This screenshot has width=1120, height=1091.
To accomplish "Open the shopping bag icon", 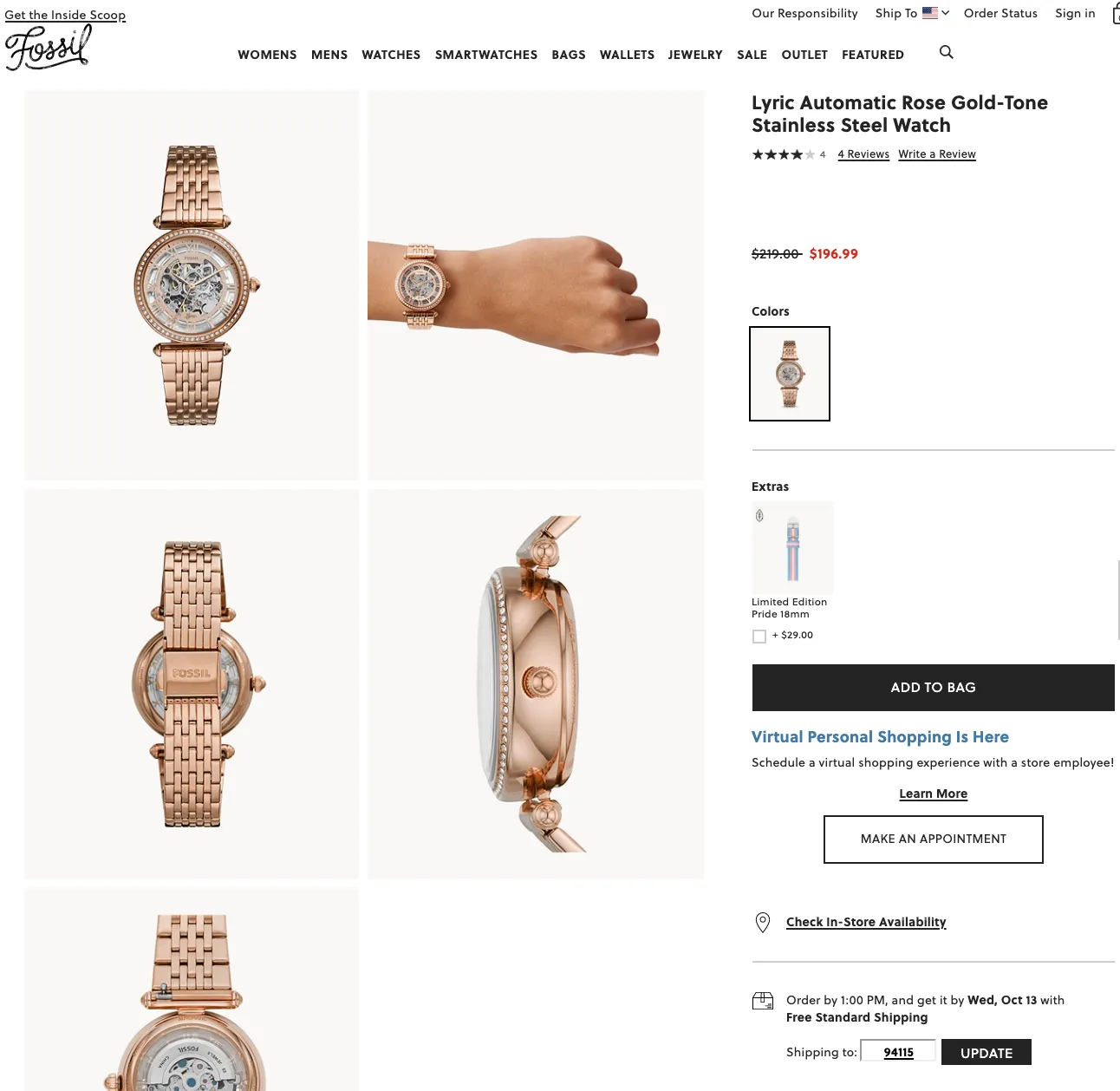I will (1116, 13).
